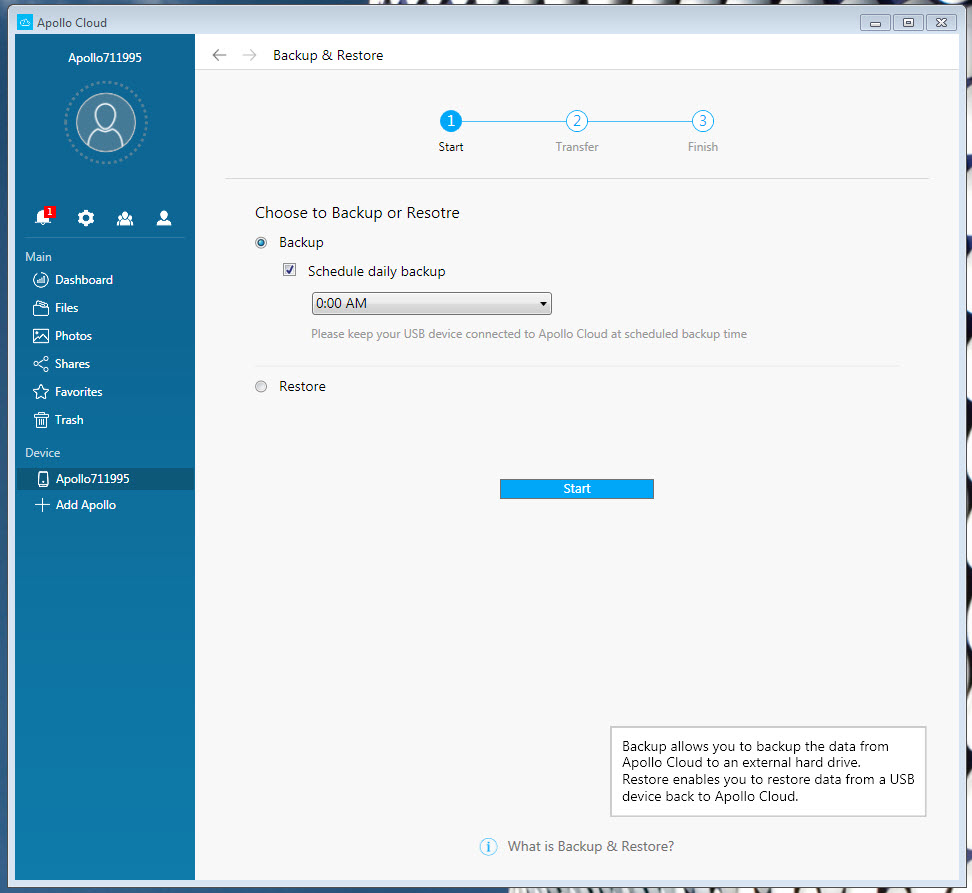Maximize the Apollo Cloud window
Screen dimensions: 972x893
[x=908, y=23]
